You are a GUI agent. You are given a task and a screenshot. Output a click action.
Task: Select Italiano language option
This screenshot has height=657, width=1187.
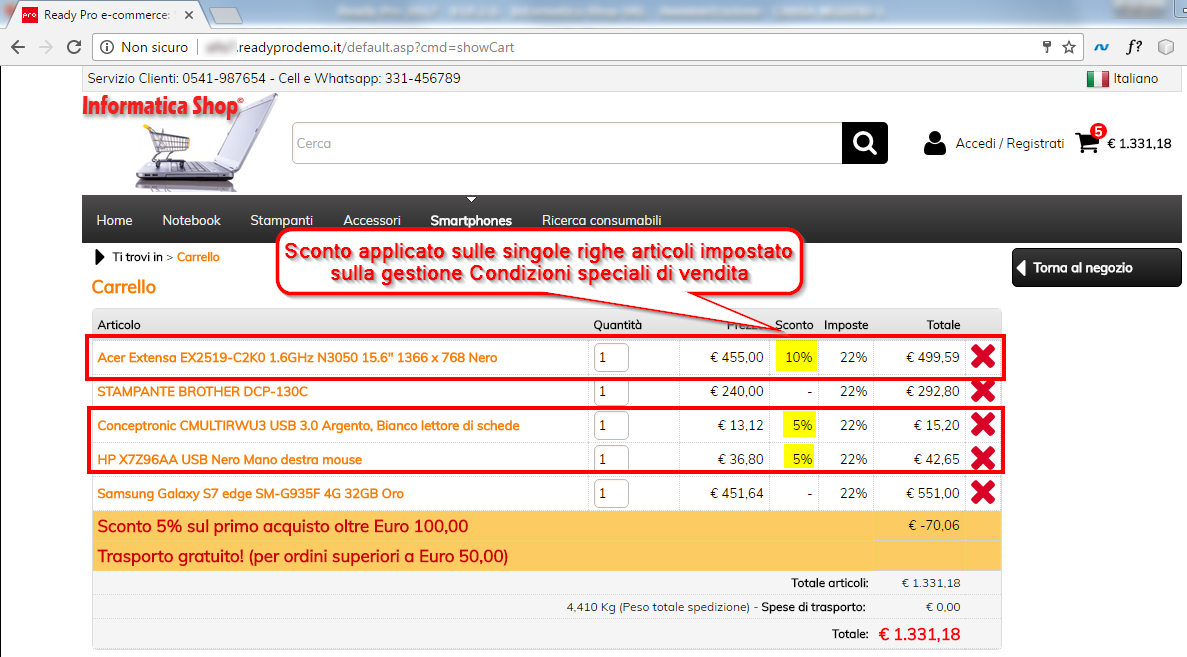(1136, 79)
